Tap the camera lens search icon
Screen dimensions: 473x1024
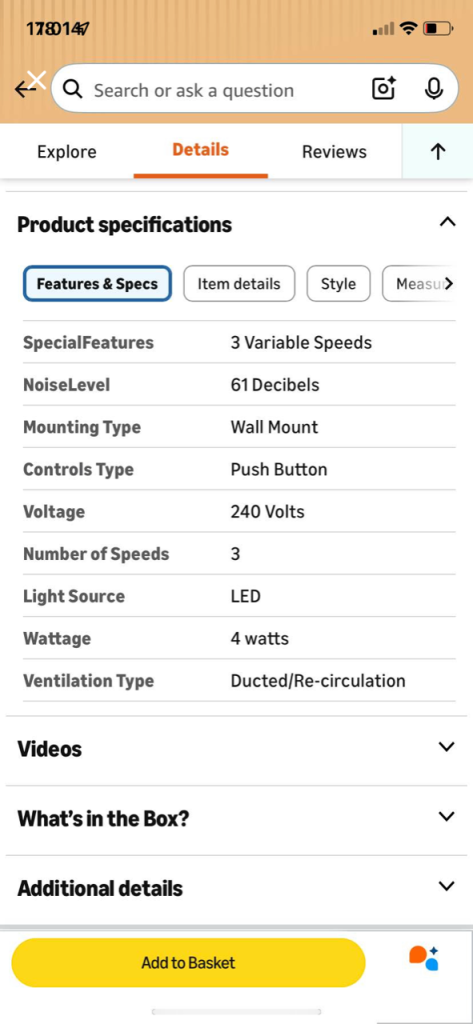(384, 88)
